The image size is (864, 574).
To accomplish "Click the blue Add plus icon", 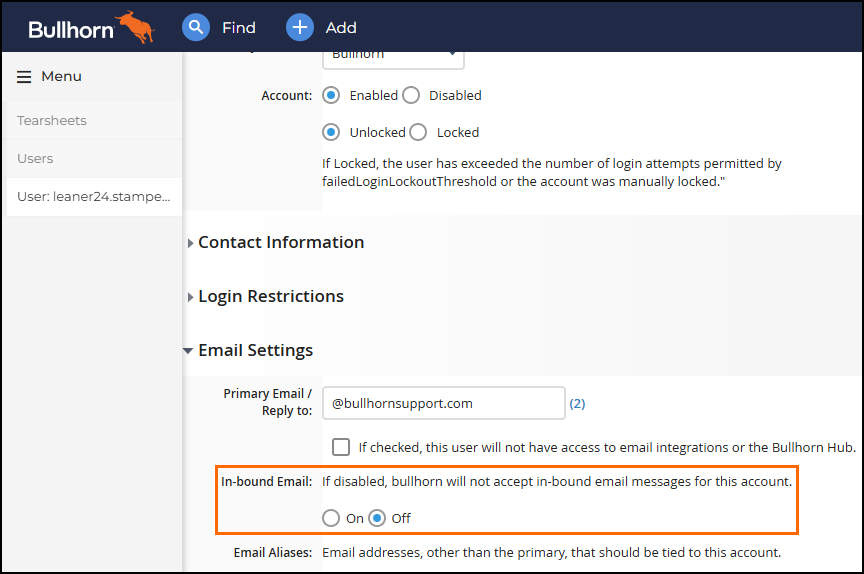I will pos(299,27).
